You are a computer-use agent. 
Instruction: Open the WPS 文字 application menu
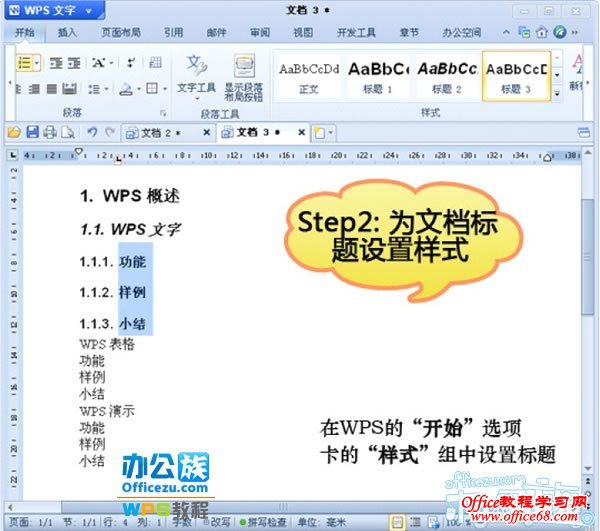(x=54, y=10)
